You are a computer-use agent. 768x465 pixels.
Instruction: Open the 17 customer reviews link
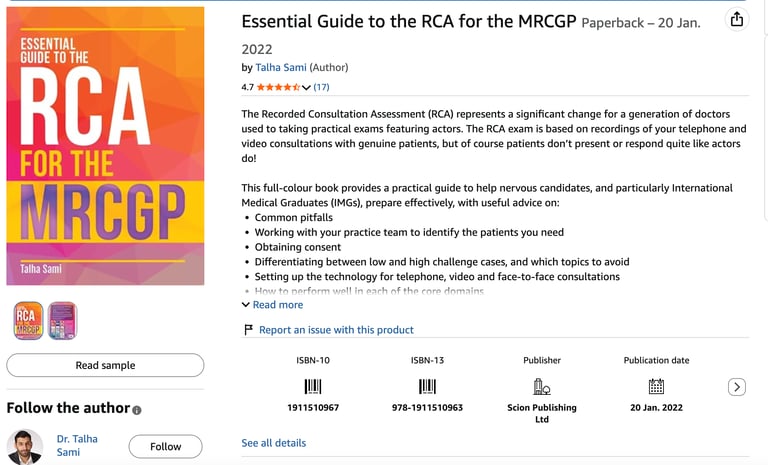pos(321,87)
